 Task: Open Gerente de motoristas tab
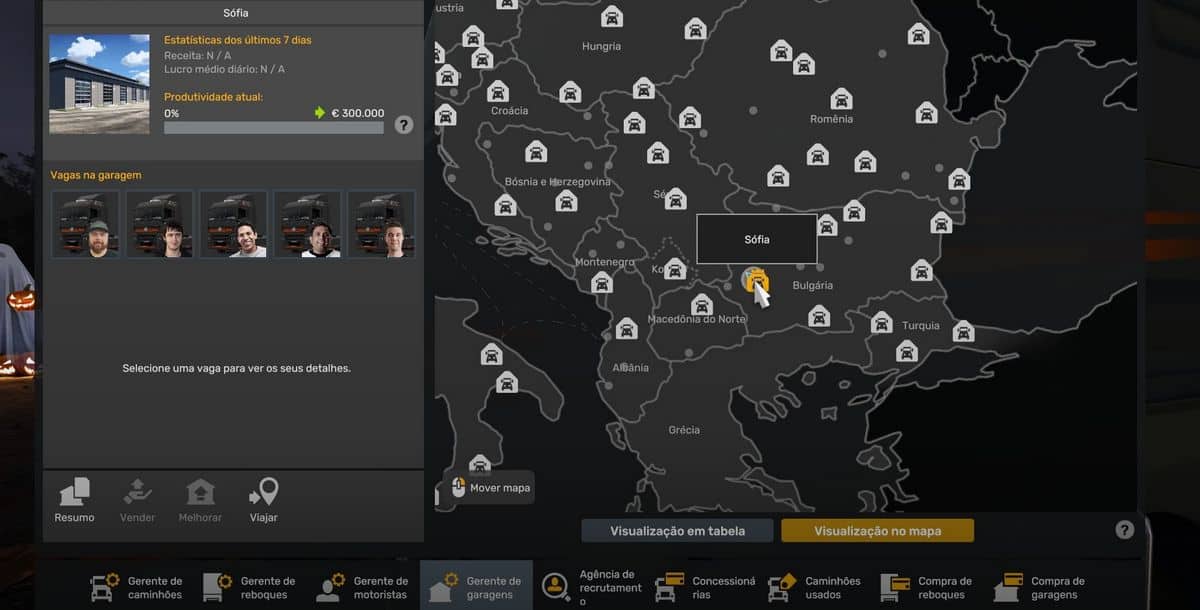point(363,587)
